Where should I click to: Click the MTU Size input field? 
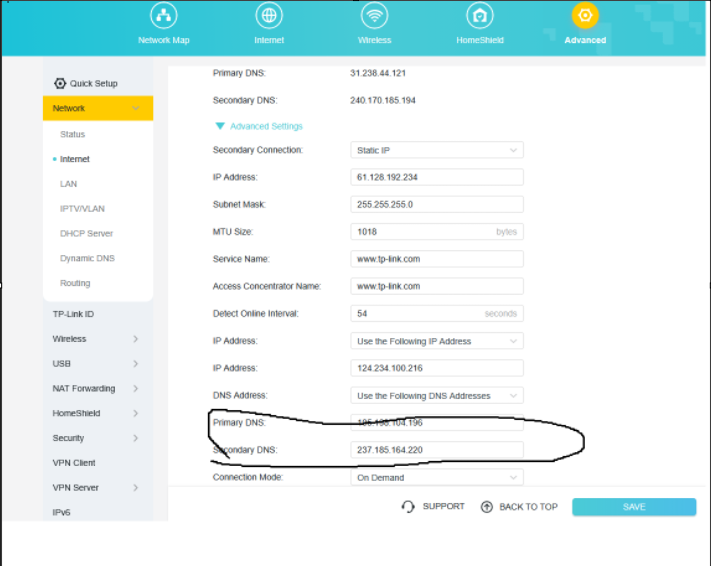(437, 232)
